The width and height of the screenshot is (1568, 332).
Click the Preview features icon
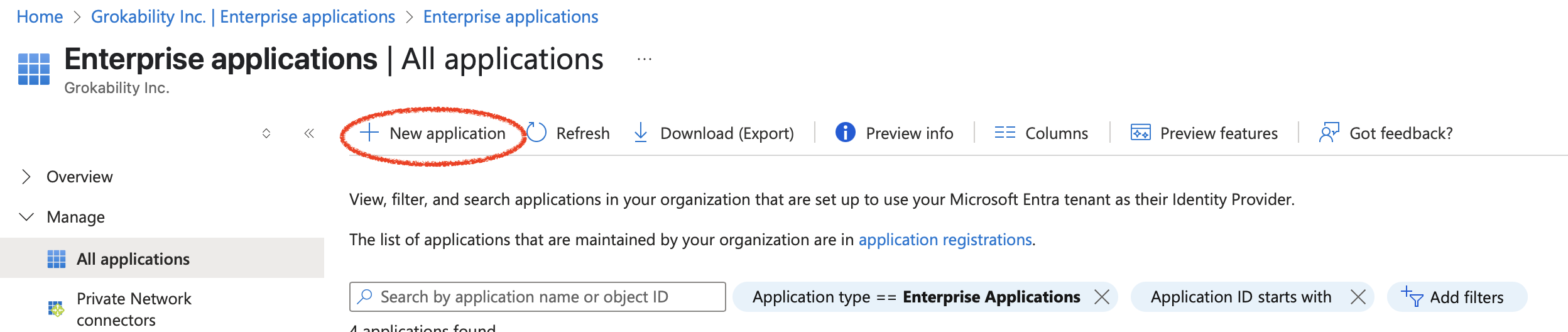(1140, 133)
